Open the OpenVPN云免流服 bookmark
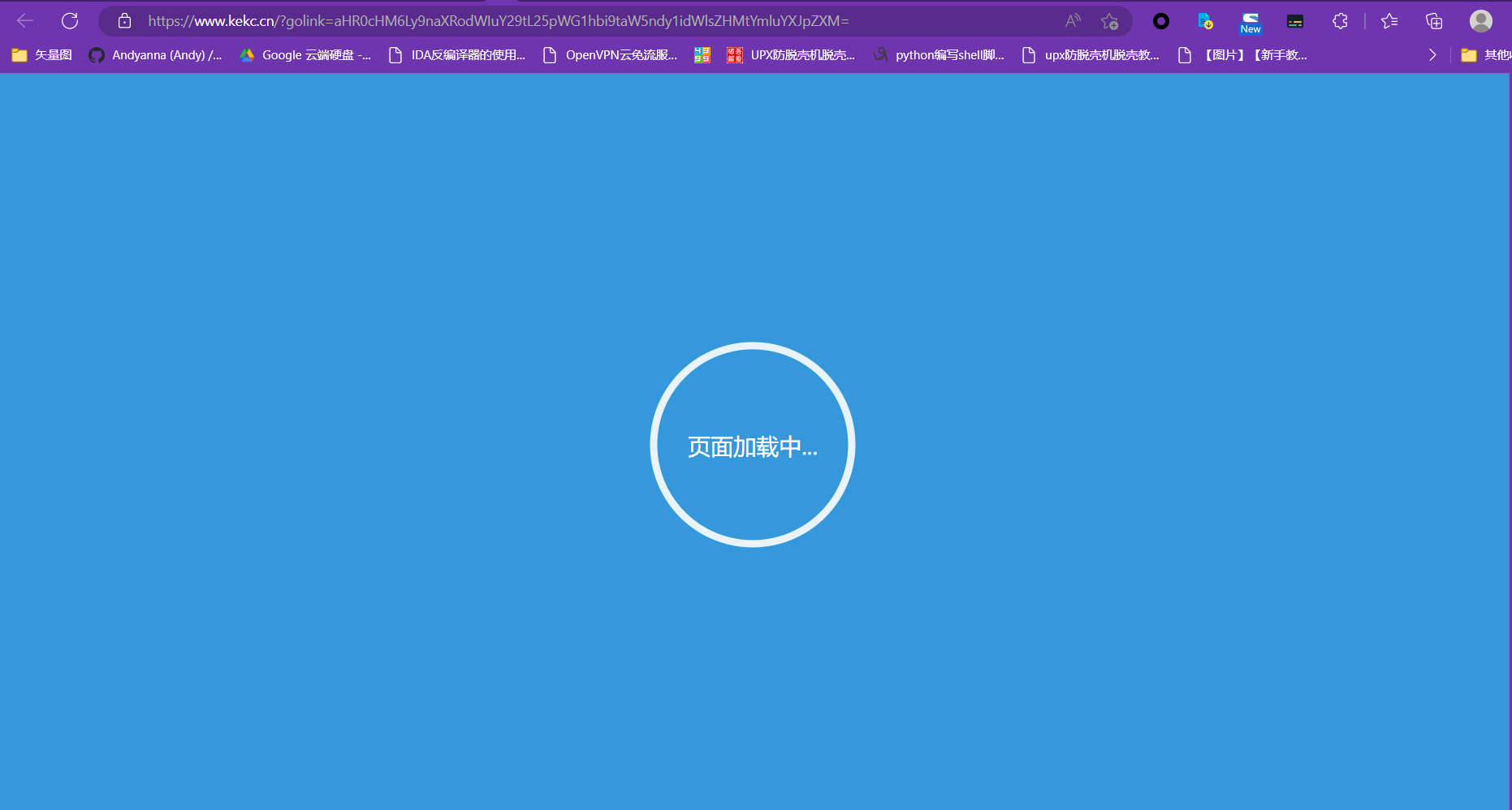This screenshot has width=1512, height=810. pos(610,55)
